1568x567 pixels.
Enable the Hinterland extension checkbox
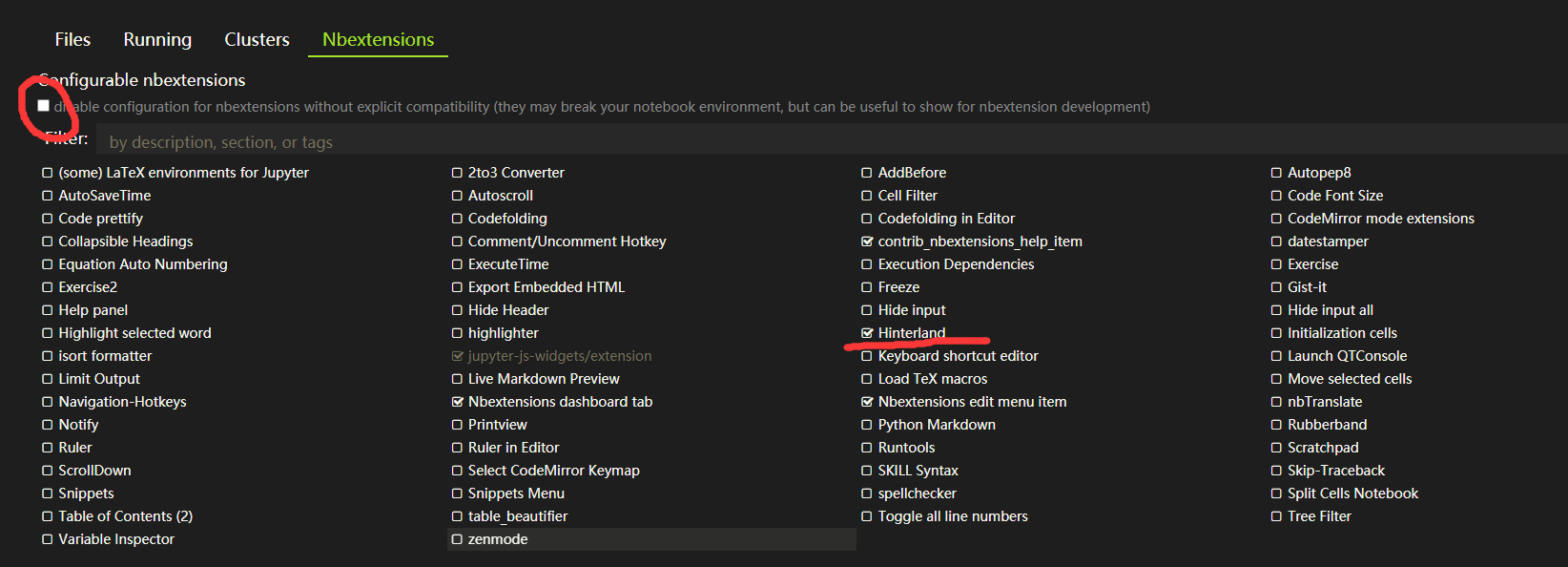click(x=867, y=333)
